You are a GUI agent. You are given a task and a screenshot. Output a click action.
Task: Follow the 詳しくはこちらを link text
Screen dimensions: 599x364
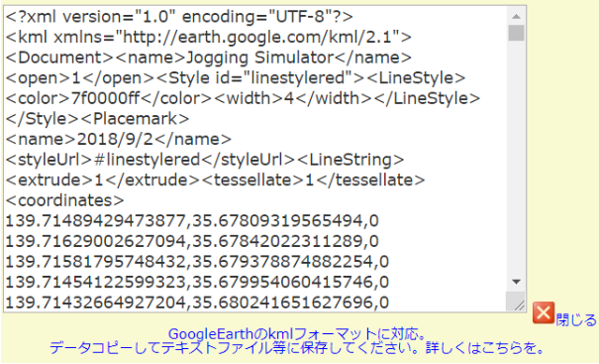484,348
